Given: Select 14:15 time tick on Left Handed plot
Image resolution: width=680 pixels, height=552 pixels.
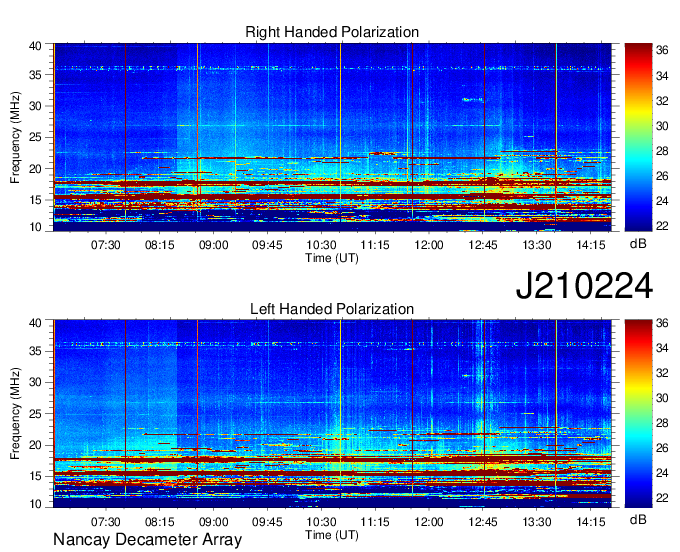Looking at the screenshot, I should tap(591, 522).
